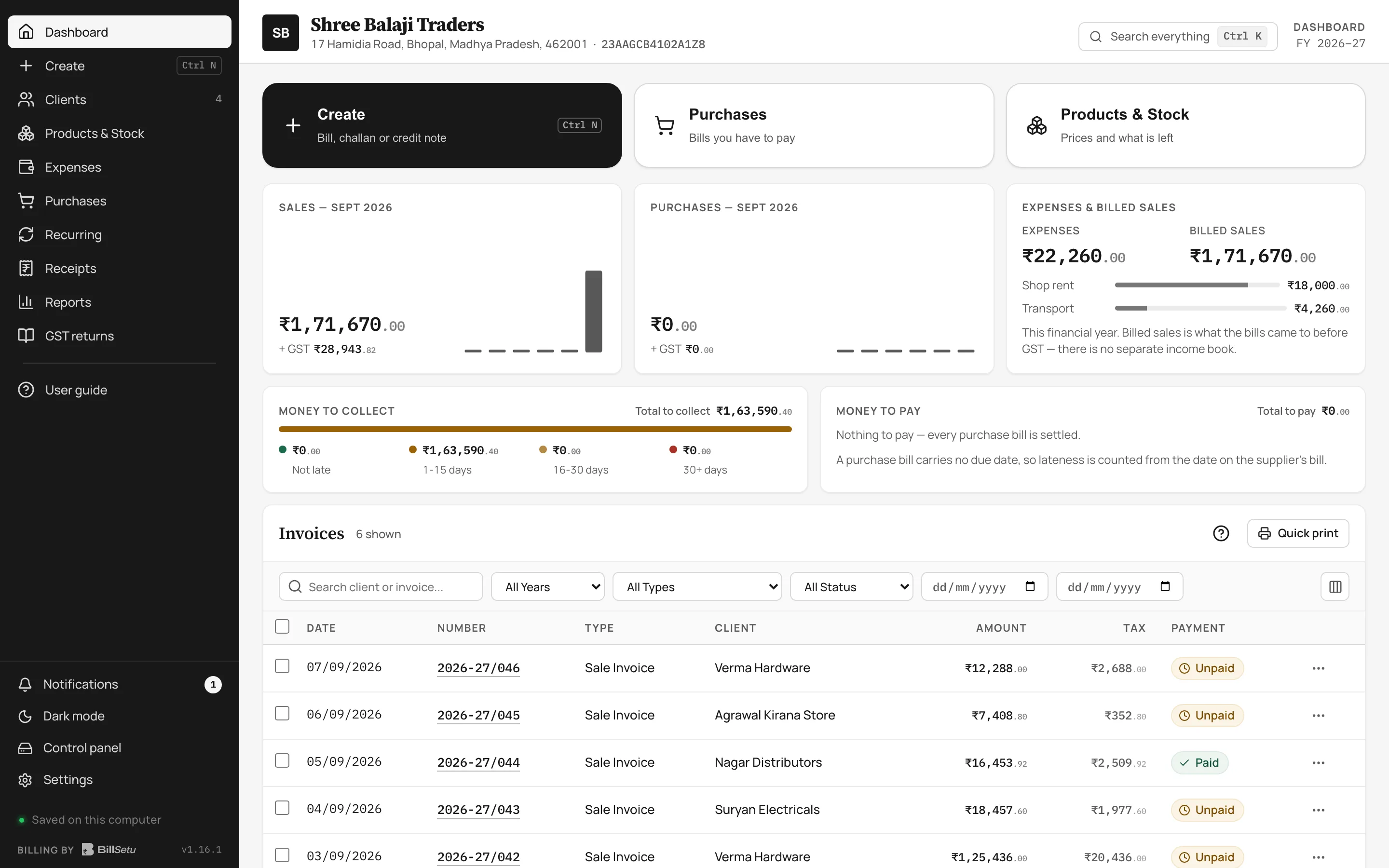Click the SB company logo badge
Screen dimensions: 1389x868
pos(281,33)
